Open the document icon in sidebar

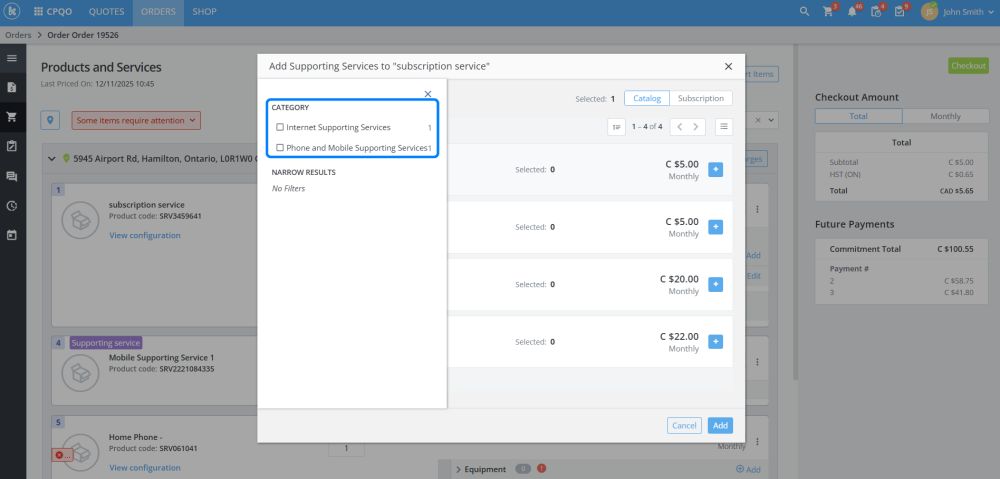tap(11, 87)
